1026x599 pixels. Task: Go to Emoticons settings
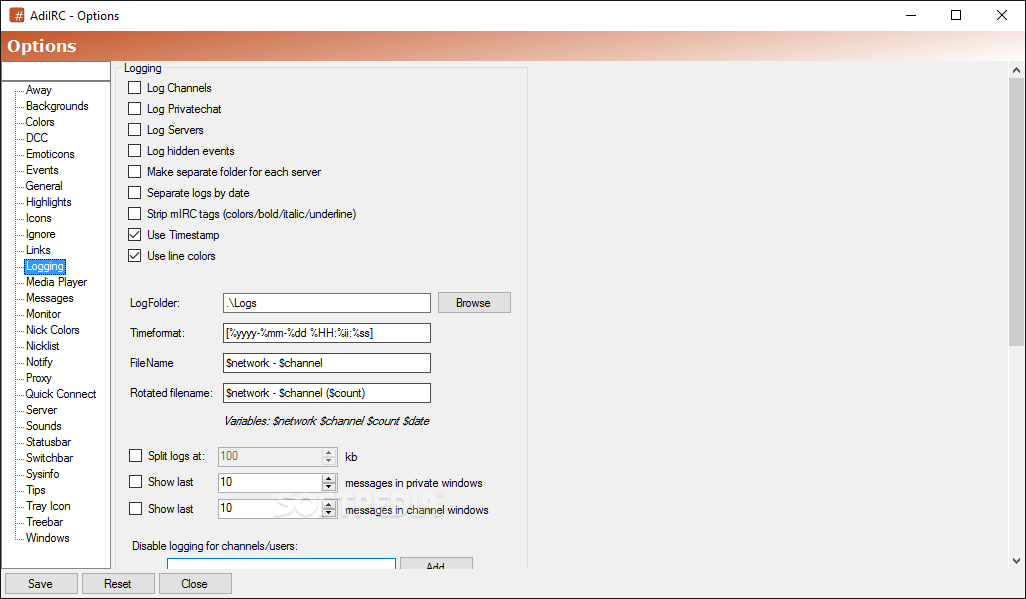(50, 154)
